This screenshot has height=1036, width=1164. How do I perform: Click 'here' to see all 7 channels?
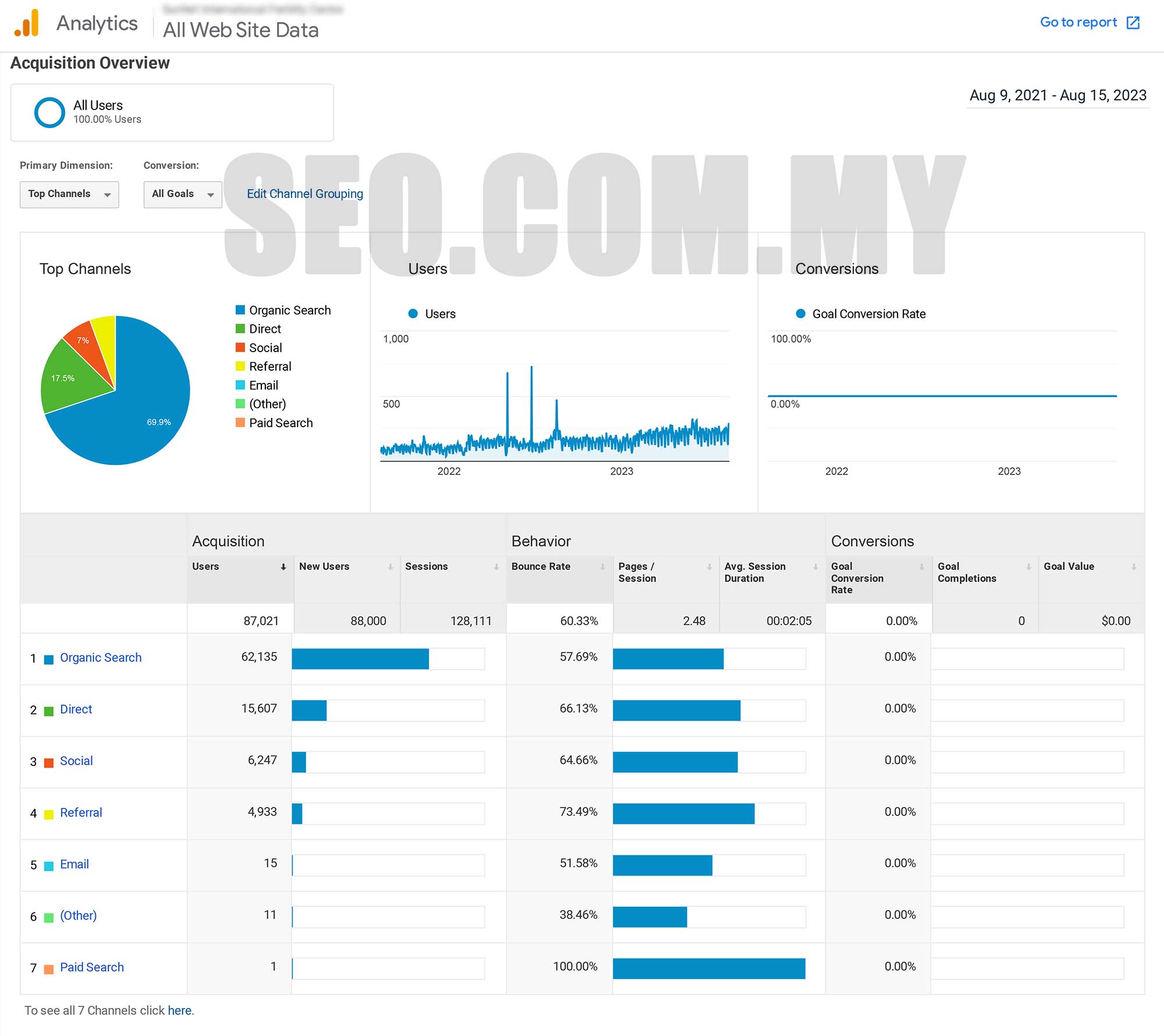point(179,1010)
